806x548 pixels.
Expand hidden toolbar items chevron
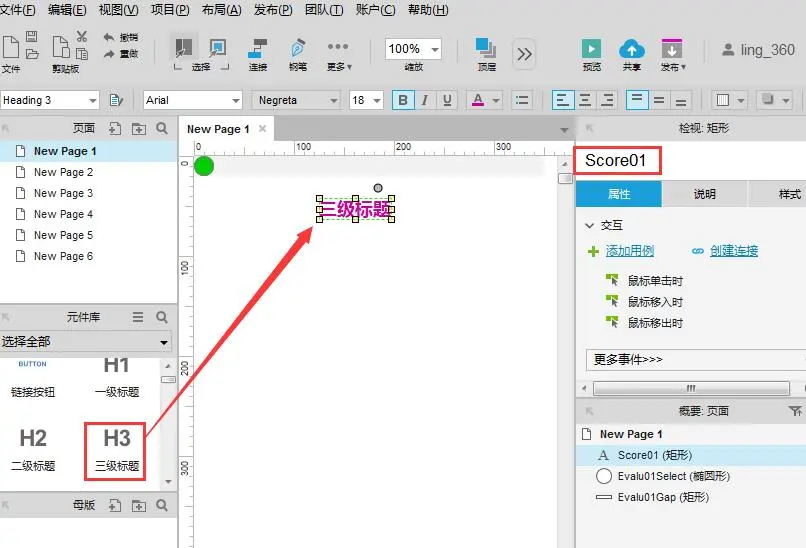click(x=524, y=54)
